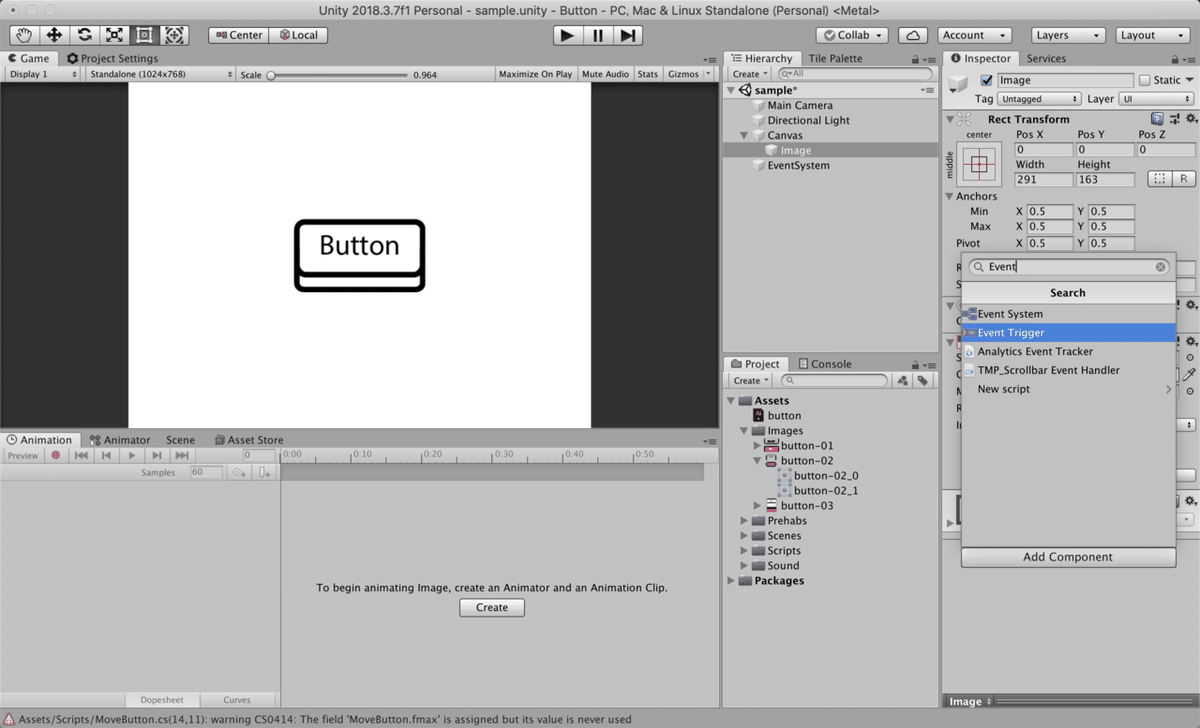Open the Collab dropdown
The height and width of the screenshot is (728, 1200).
pyautogui.click(x=853, y=35)
